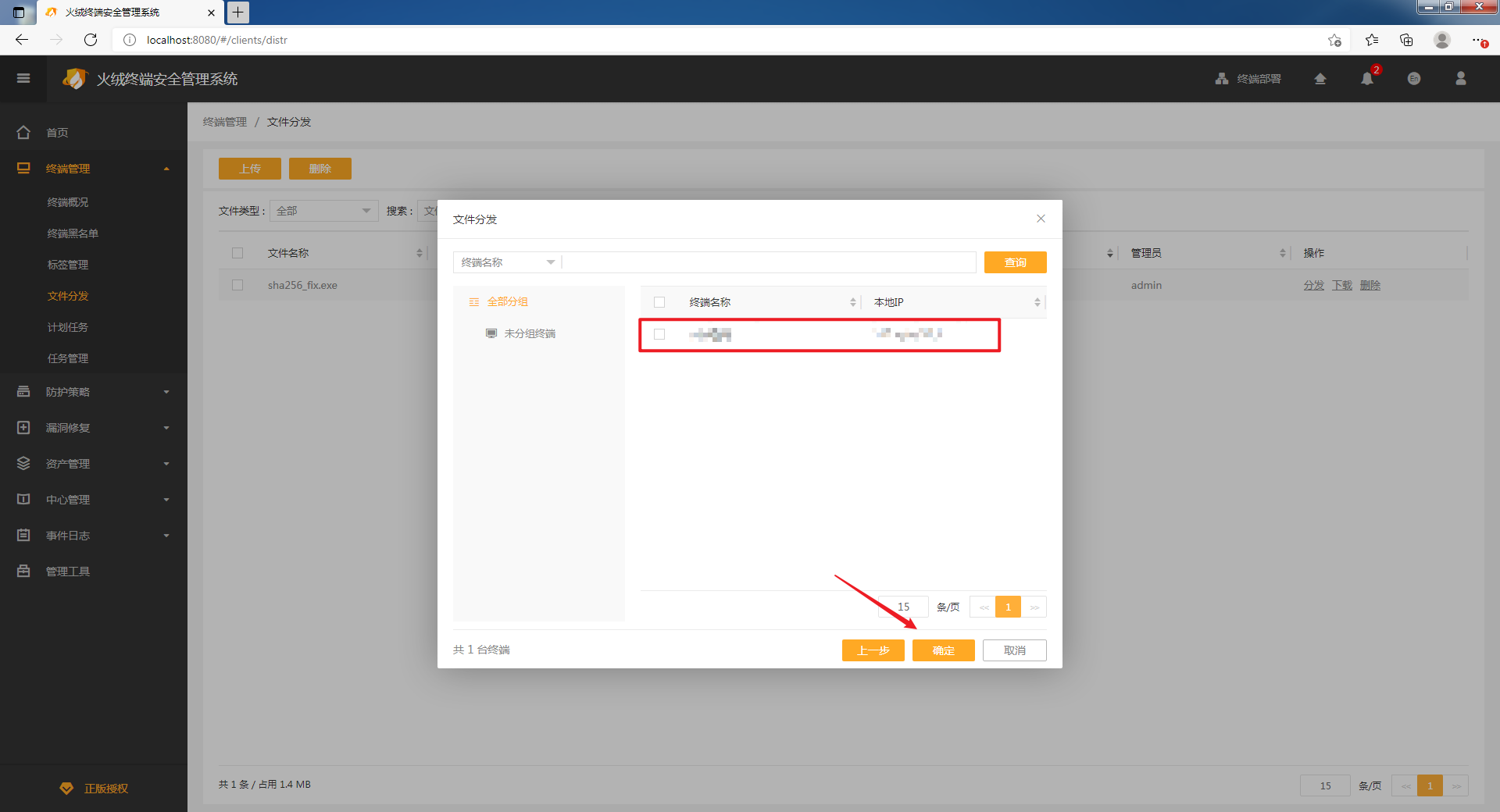Image resolution: width=1500 pixels, height=812 pixels.
Task: Check the terminal row checkbox in dialog
Action: (659, 334)
